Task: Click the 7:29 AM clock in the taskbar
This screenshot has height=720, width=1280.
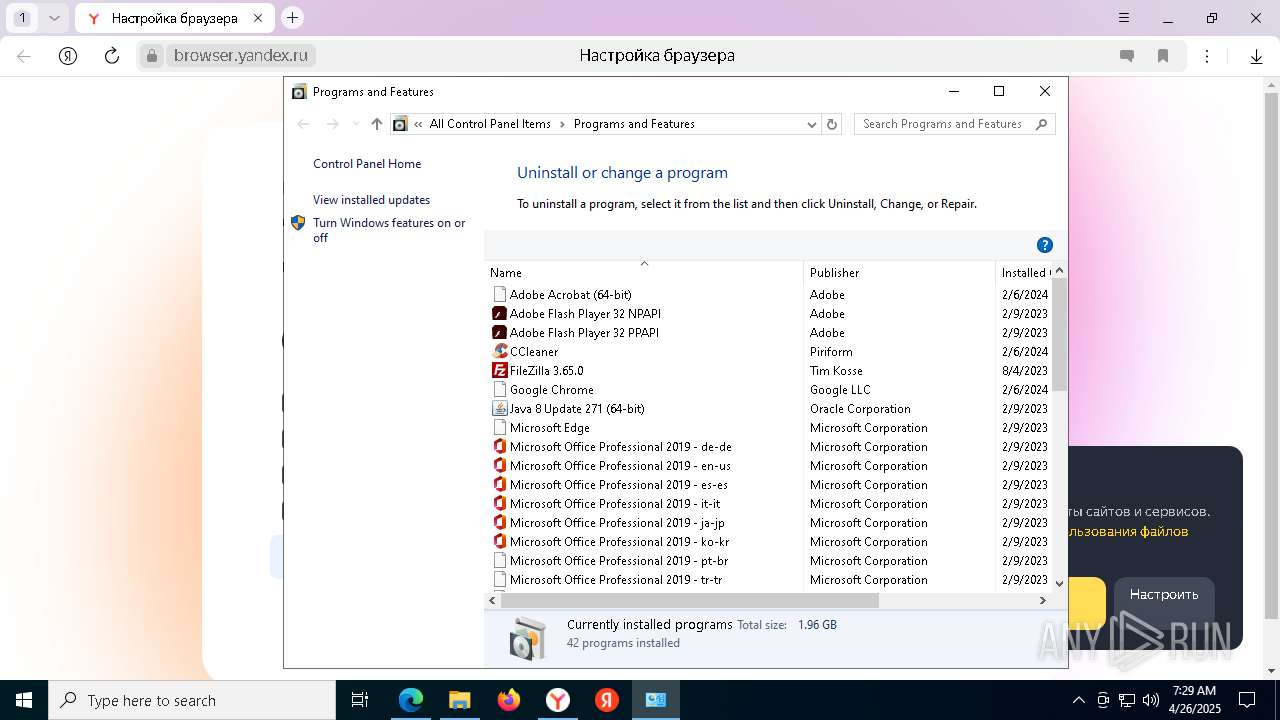Action: (x=1194, y=691)
